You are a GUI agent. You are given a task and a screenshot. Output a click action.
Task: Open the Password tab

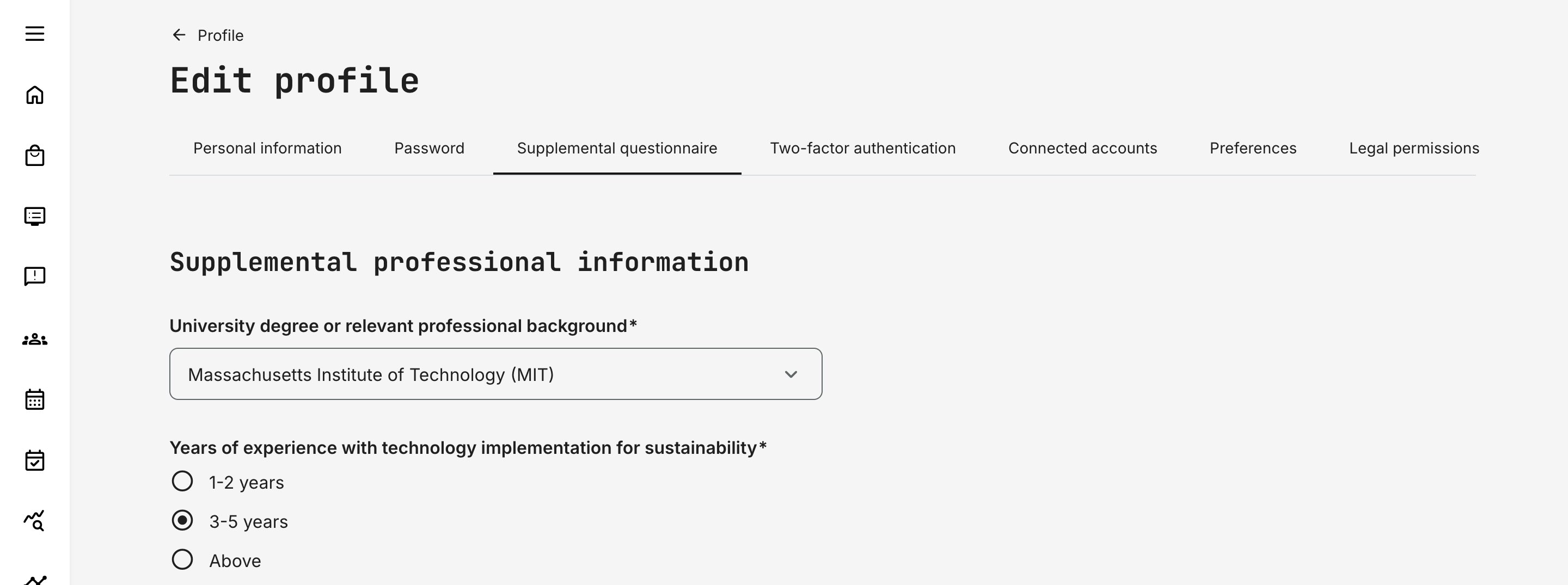(x=430, y=148)
